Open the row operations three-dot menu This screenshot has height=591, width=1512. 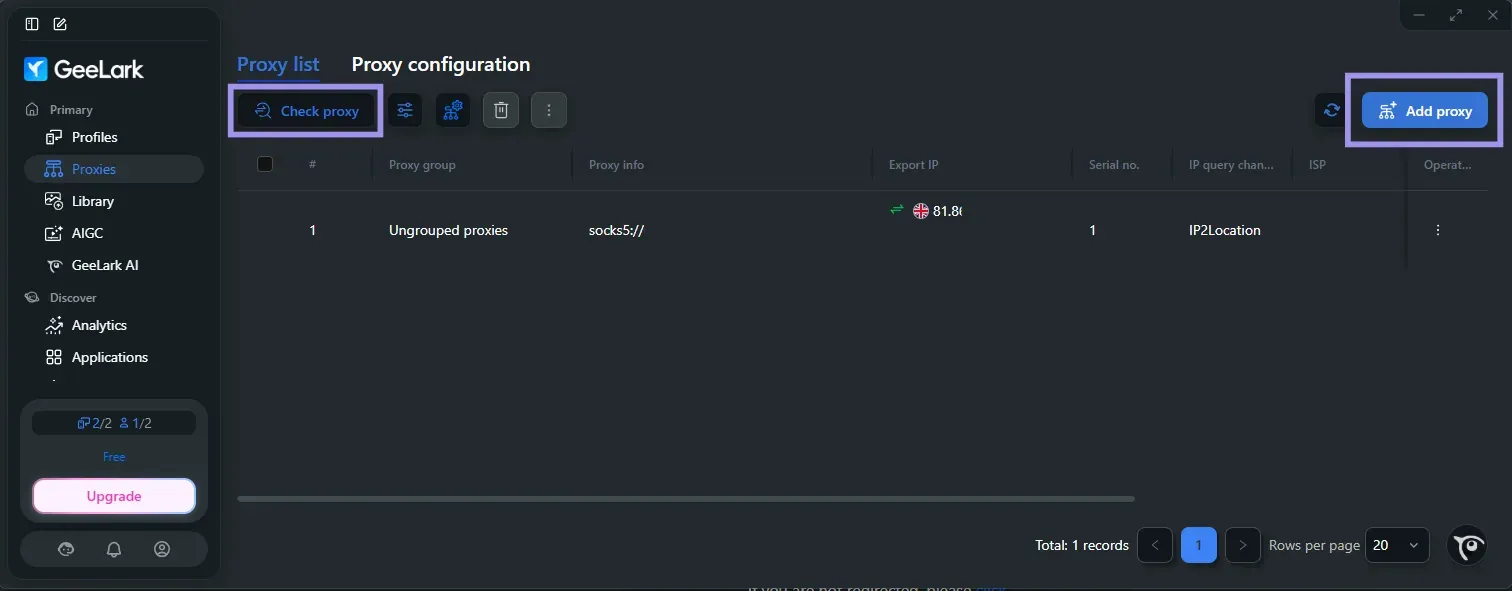point(1438,230)
